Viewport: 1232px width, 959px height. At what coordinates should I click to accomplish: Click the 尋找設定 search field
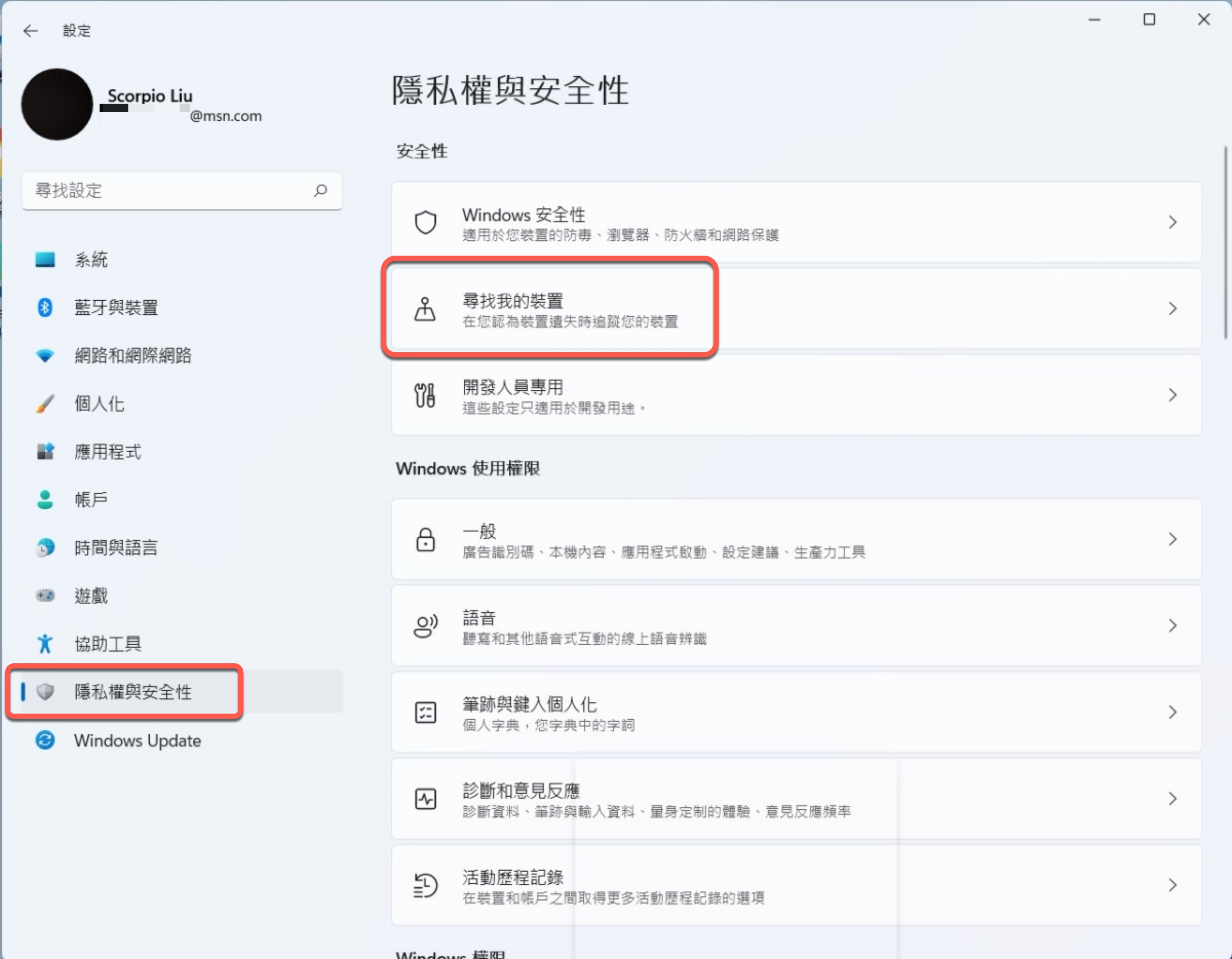[169, 190]
